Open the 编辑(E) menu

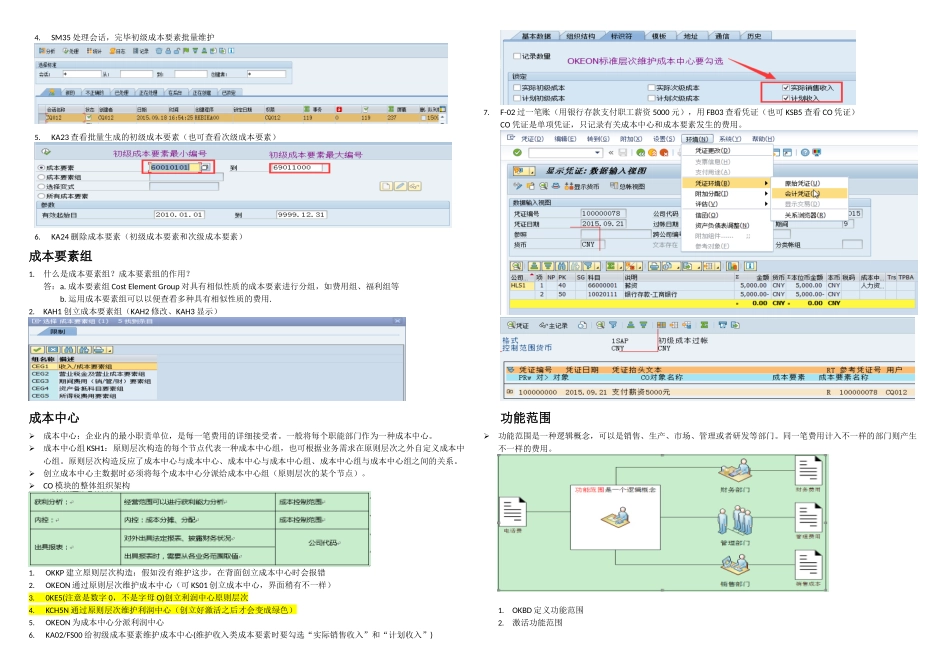click(x=565, y=139)
